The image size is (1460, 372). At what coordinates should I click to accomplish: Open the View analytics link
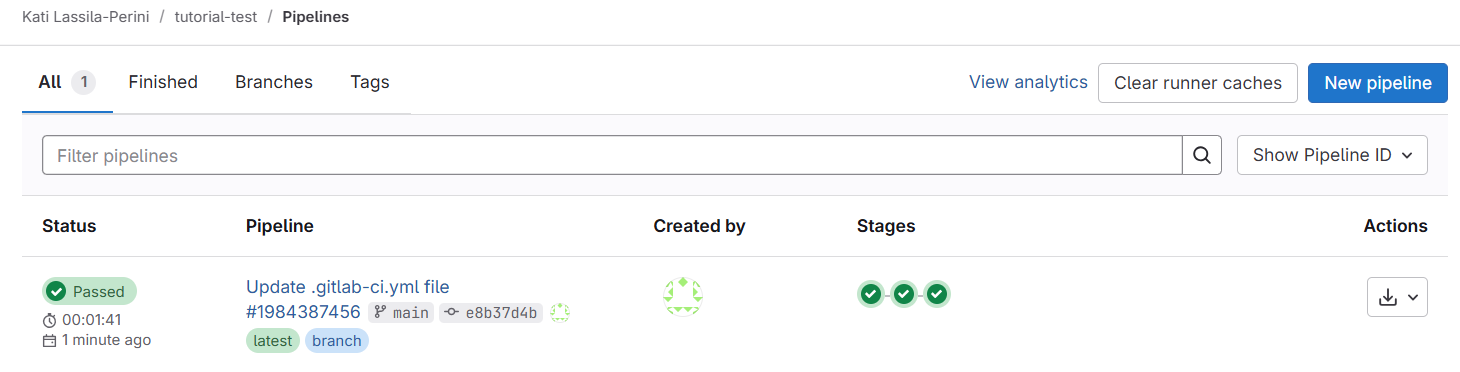(1028, 82)
